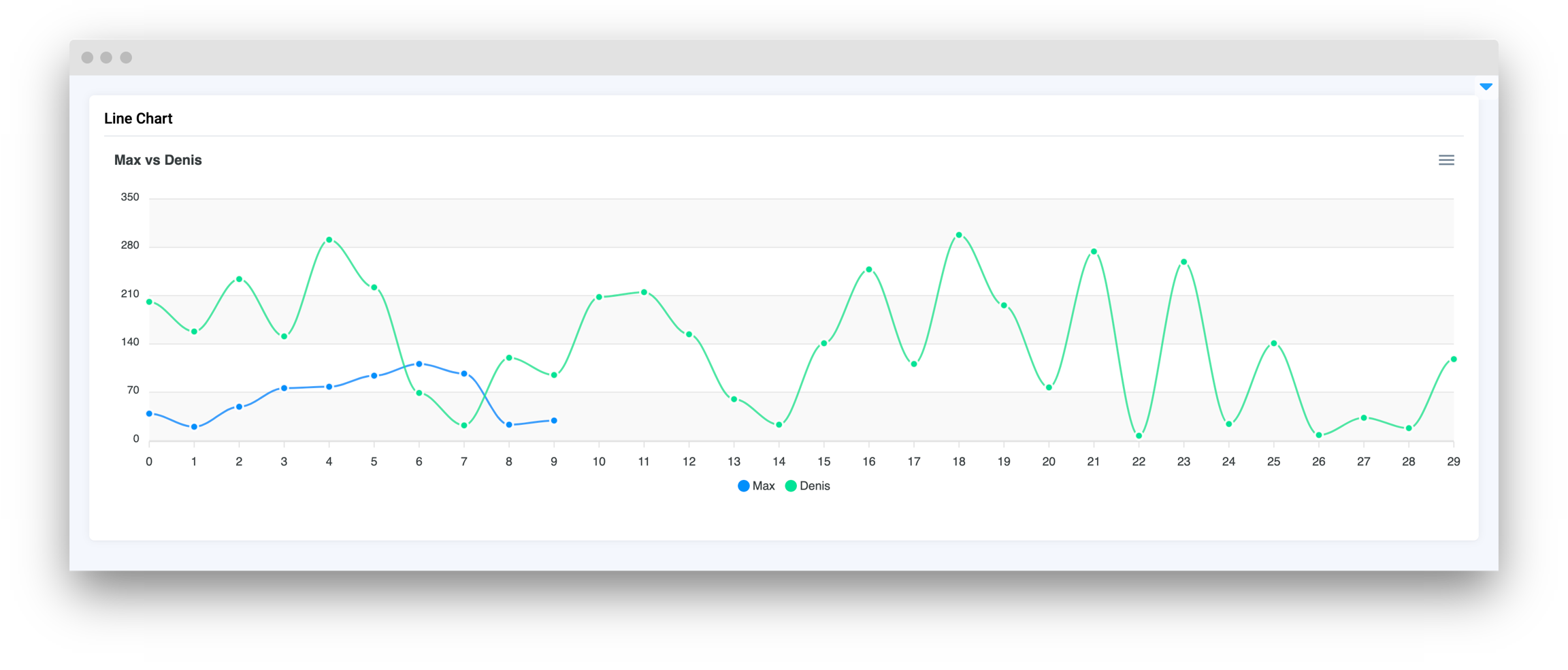
Task: Click the middle gray window control button
Action: point(106,58)
